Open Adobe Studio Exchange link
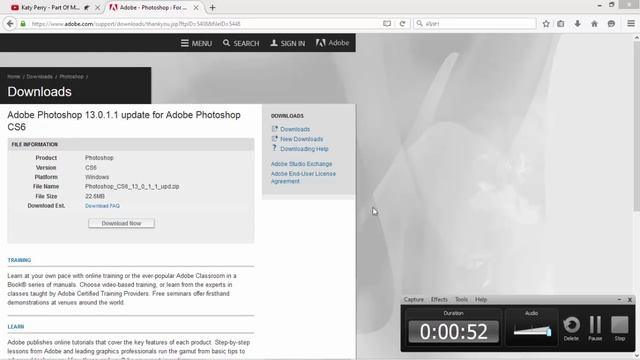 click(x=301, y=164)
